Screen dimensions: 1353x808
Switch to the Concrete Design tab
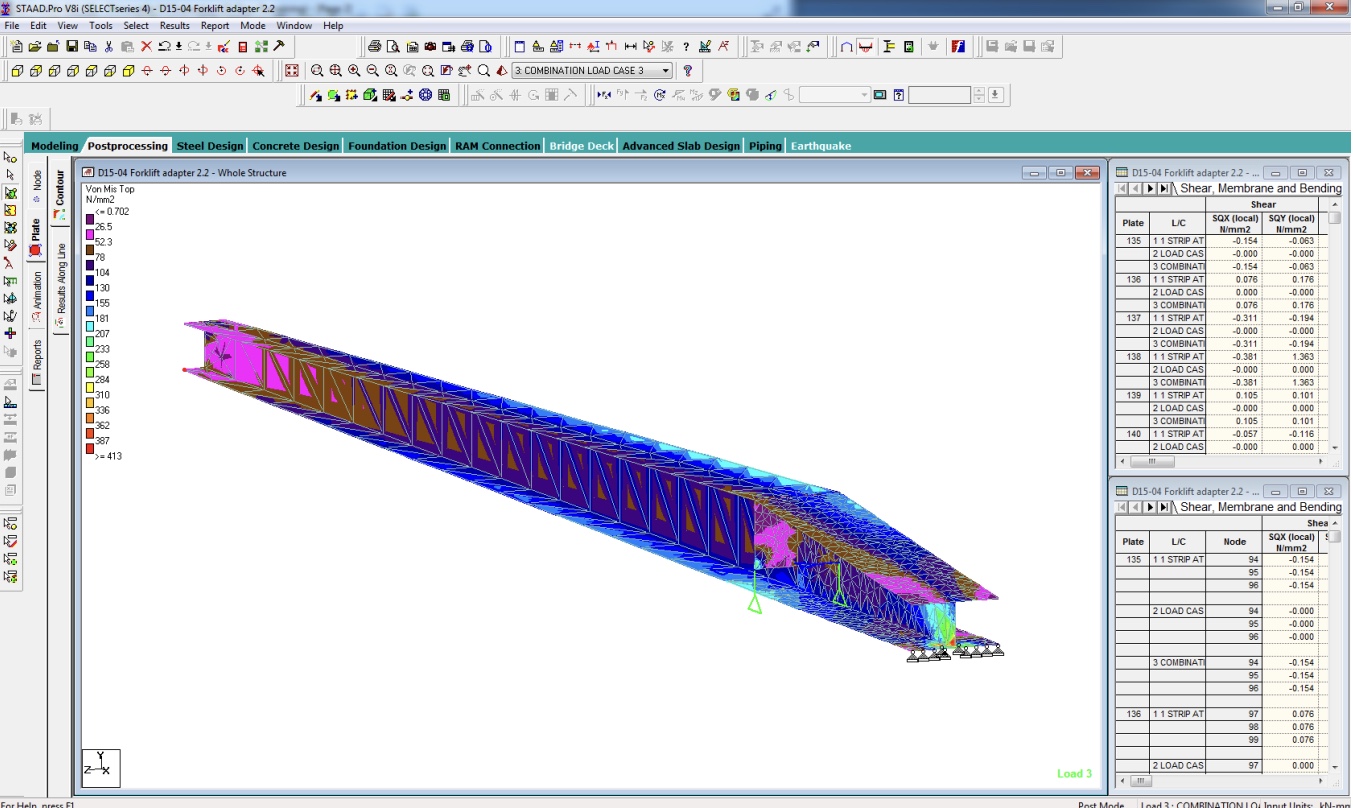[295, 146]
